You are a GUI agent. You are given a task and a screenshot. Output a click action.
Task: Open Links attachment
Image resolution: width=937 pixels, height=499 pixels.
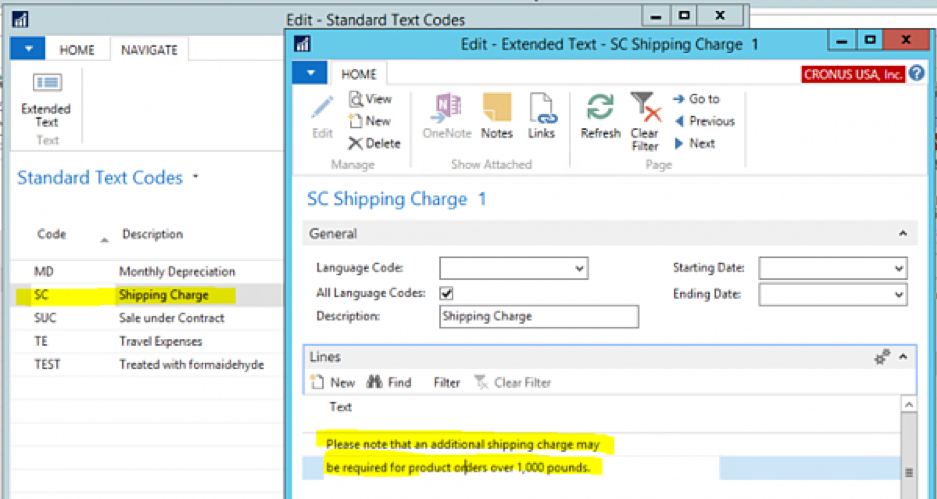(x=541, y=117)
